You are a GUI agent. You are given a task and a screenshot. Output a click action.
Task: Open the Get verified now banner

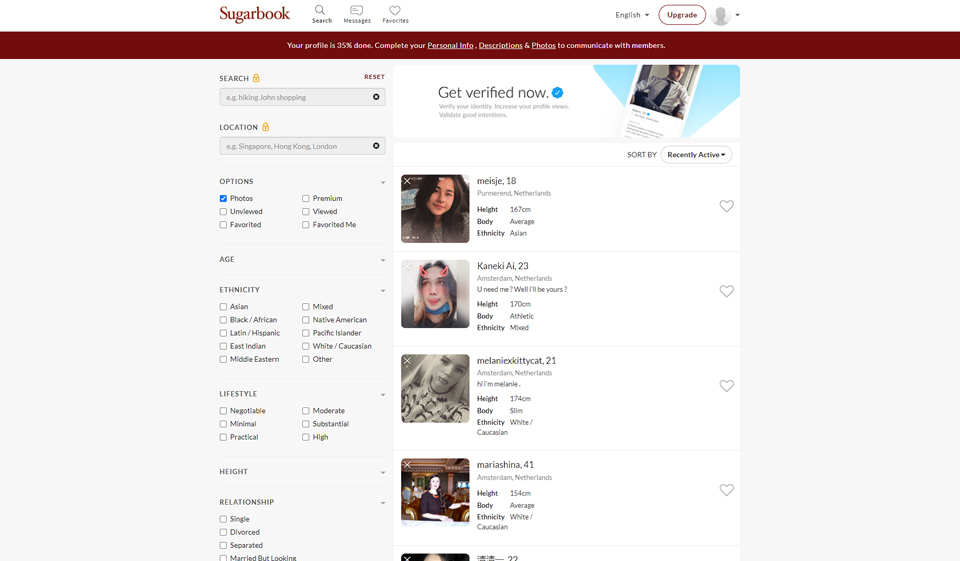pos(566,102)
